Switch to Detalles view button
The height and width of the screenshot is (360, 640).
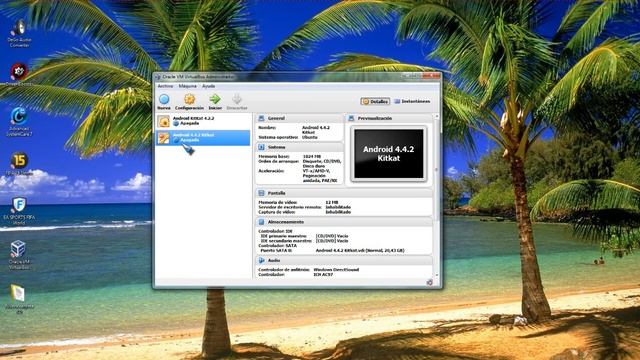tap(375, 101)
